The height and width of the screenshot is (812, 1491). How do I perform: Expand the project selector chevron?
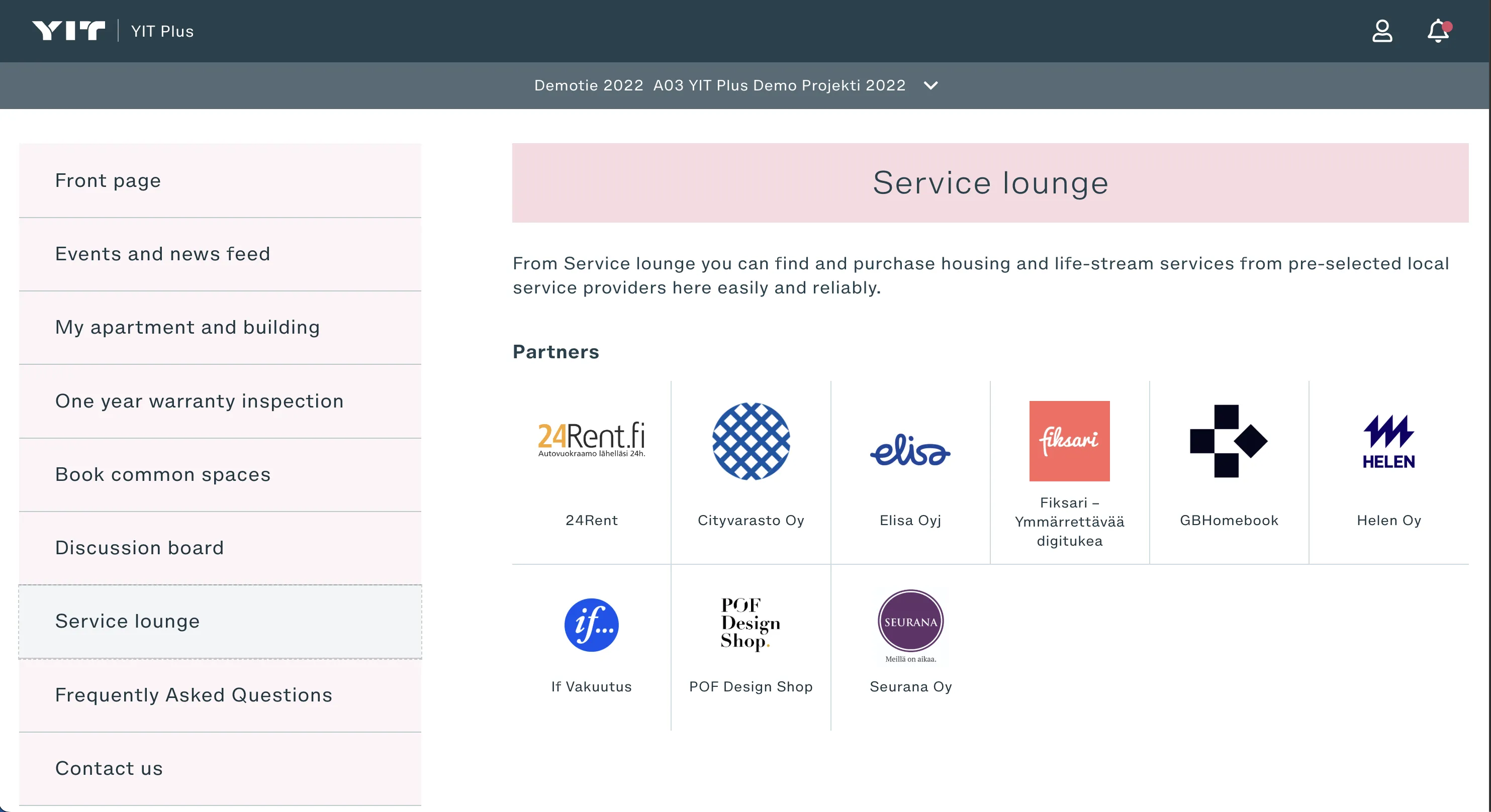click(x=930, y=85)
